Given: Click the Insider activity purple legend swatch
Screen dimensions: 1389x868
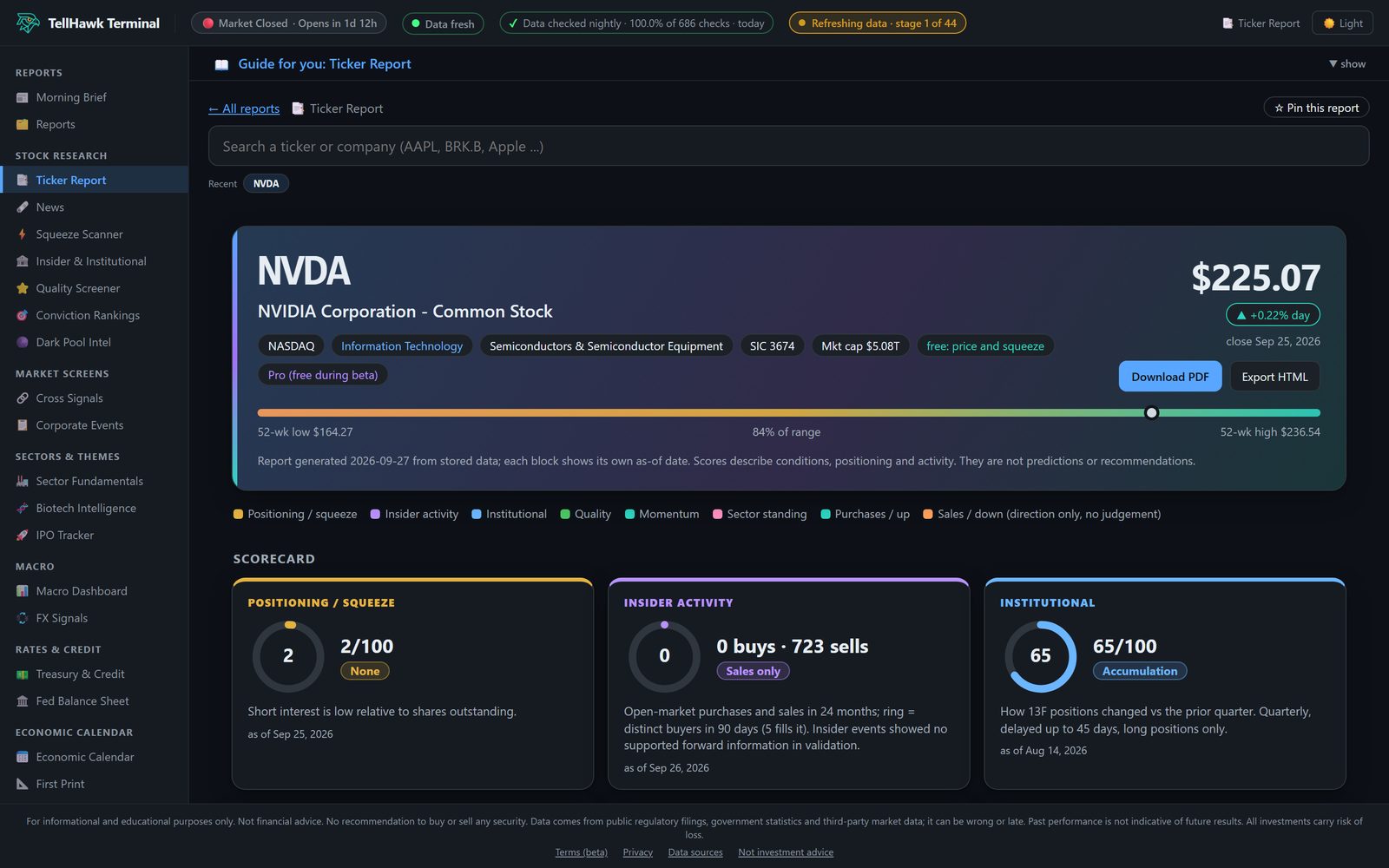Looking at the screenshot, I should tap(375, 514).
